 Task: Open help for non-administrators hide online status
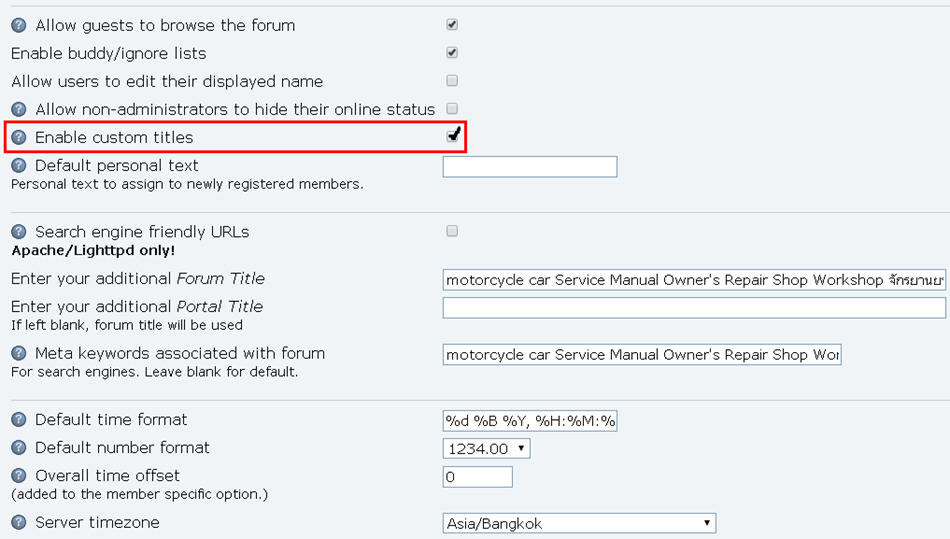pyautogui.click(x=19, y=109)
